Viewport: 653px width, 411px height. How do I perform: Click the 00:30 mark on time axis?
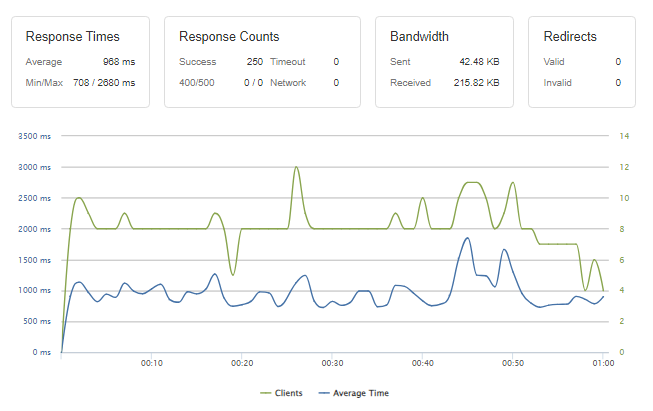(x=332, y=363)
